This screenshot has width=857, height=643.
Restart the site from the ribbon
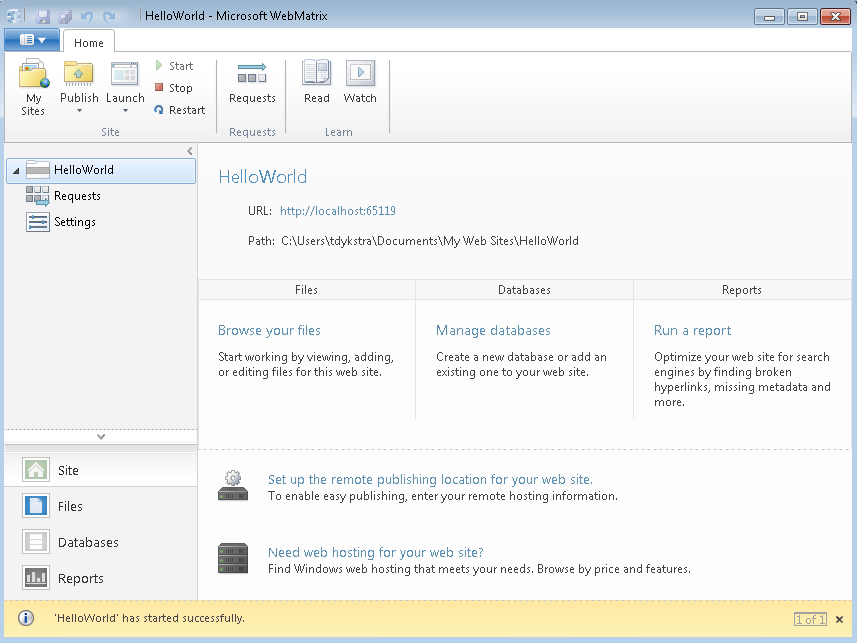(180, 110)
